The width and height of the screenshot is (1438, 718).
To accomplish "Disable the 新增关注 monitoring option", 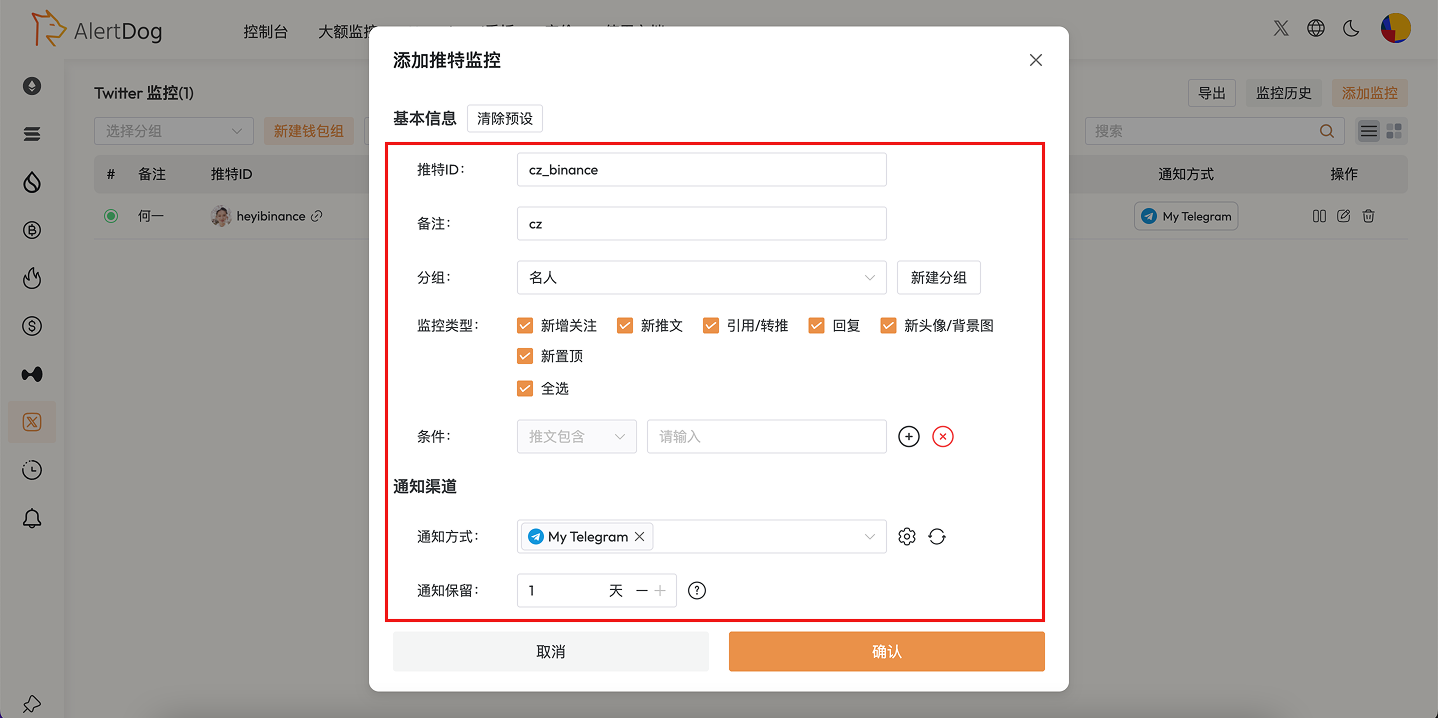I will tap(525, 325).
